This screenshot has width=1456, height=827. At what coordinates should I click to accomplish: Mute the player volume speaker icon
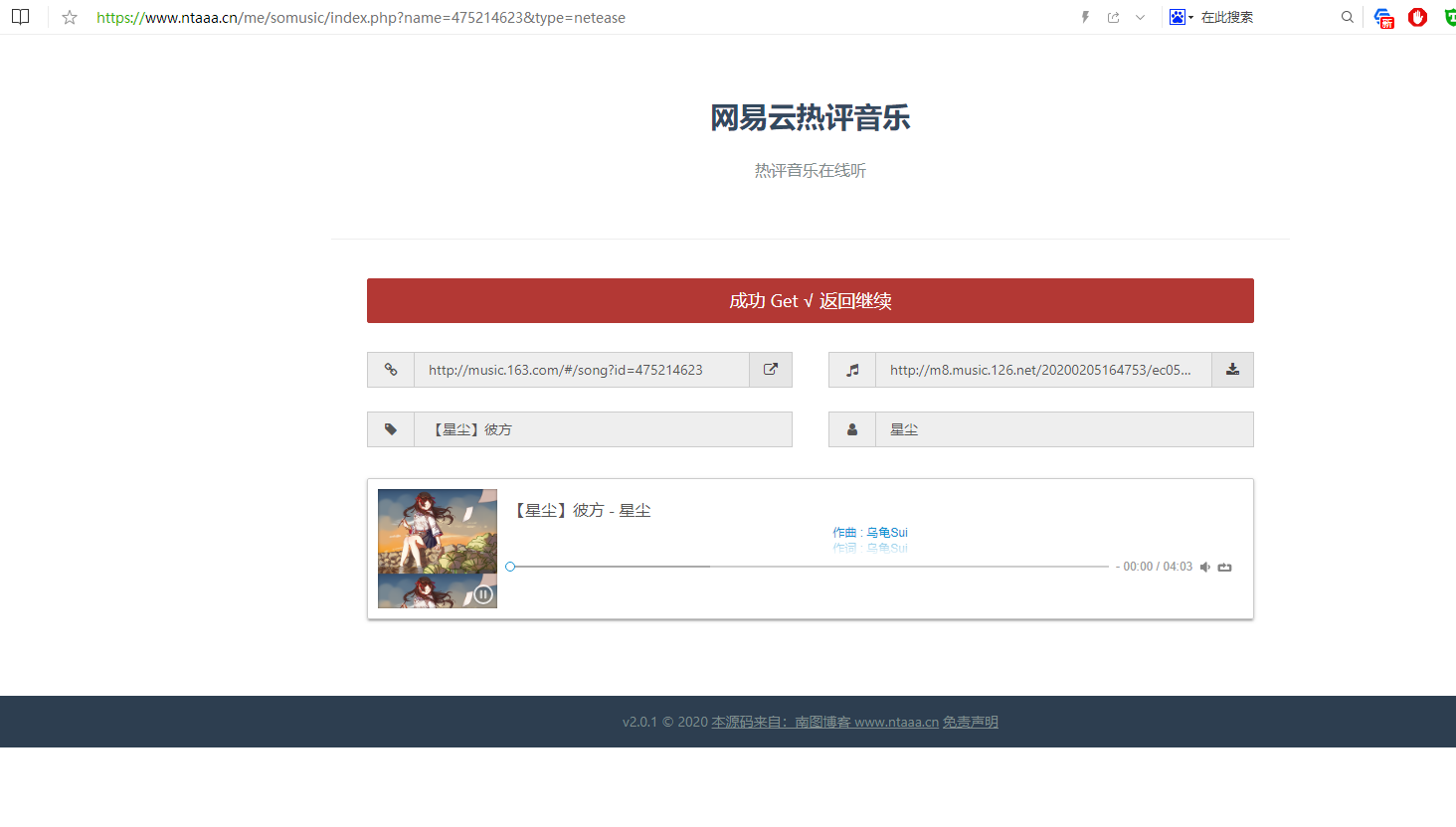tap(1205, 567)
